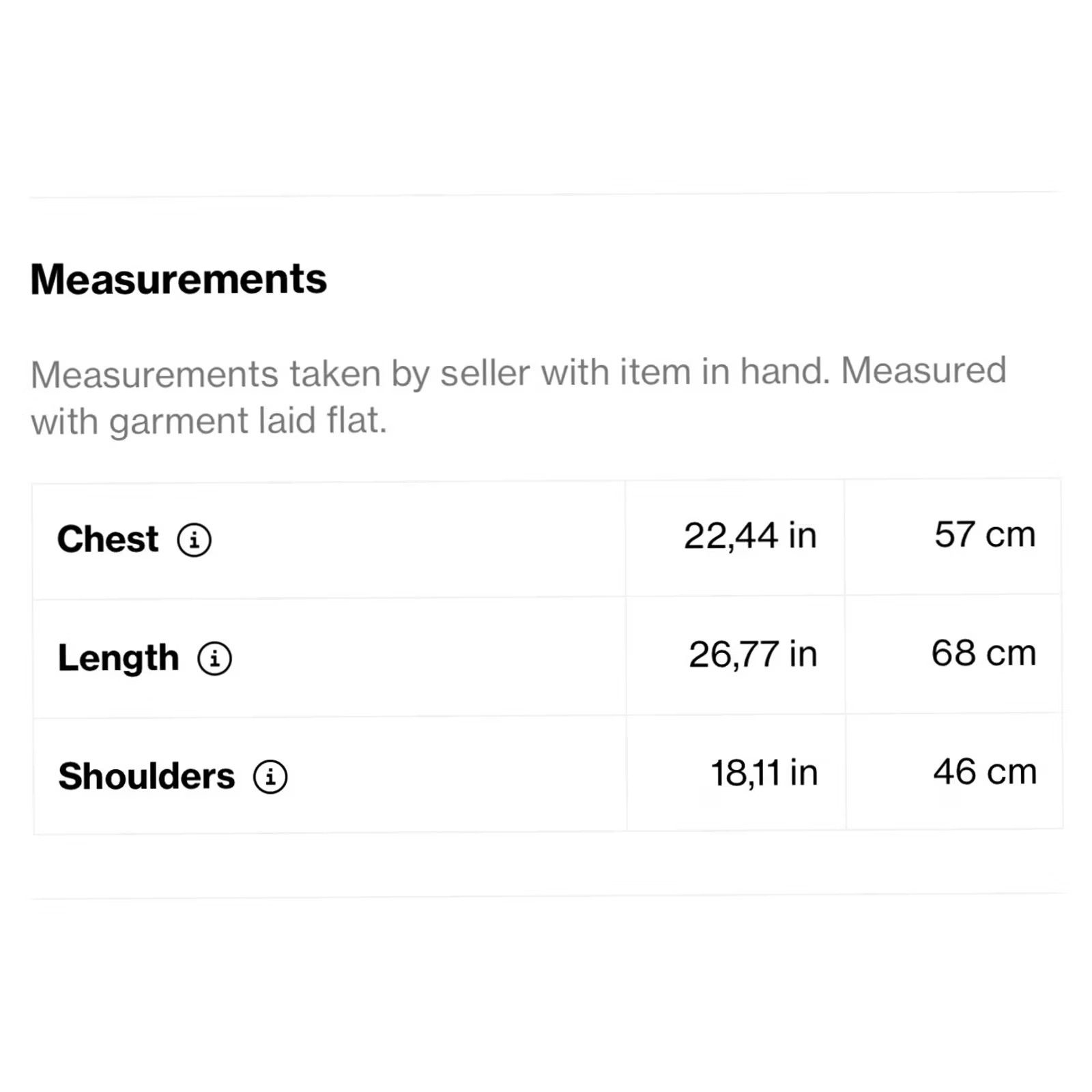Click the bold Measurements heading
Screen dimensions: 1092x1092
pyautogui.click(x=179, y=279)
